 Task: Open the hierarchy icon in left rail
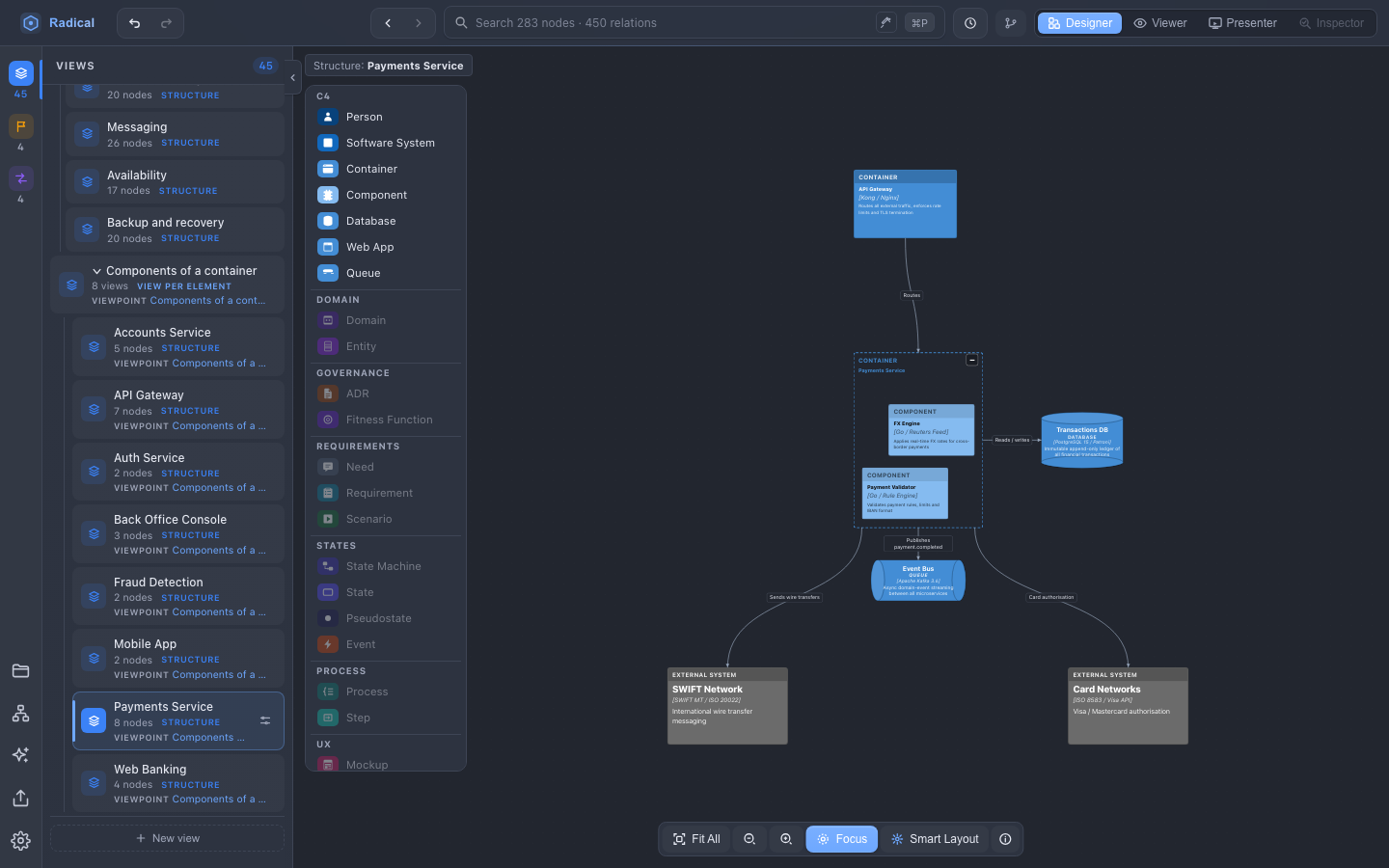coord(20,714)
